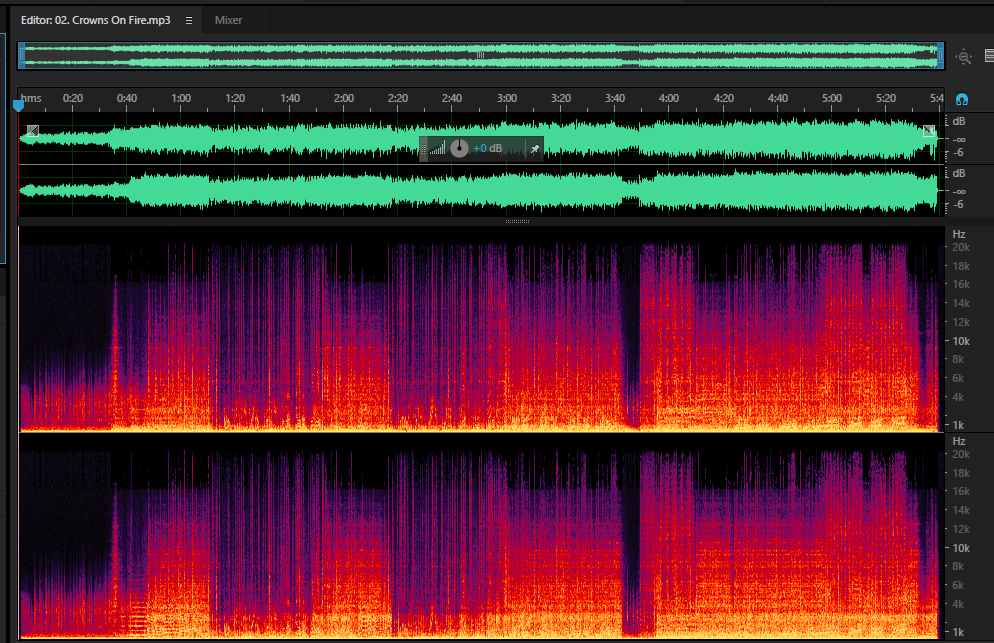Screen dimensions: 994x643
Task: Click the 3:40 mark on the ruler
Action: pyautogui.click(x=614, y=98)
